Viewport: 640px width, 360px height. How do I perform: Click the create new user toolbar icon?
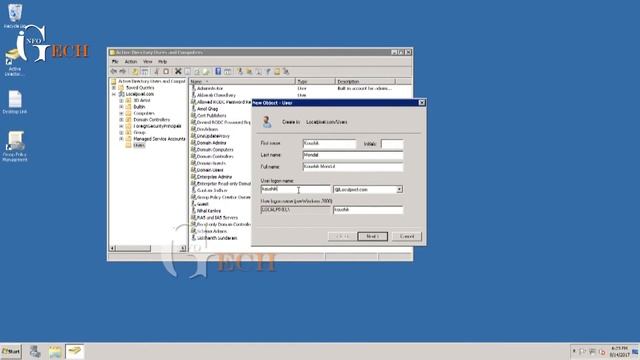pyautogui.click(x=240, y=71)
